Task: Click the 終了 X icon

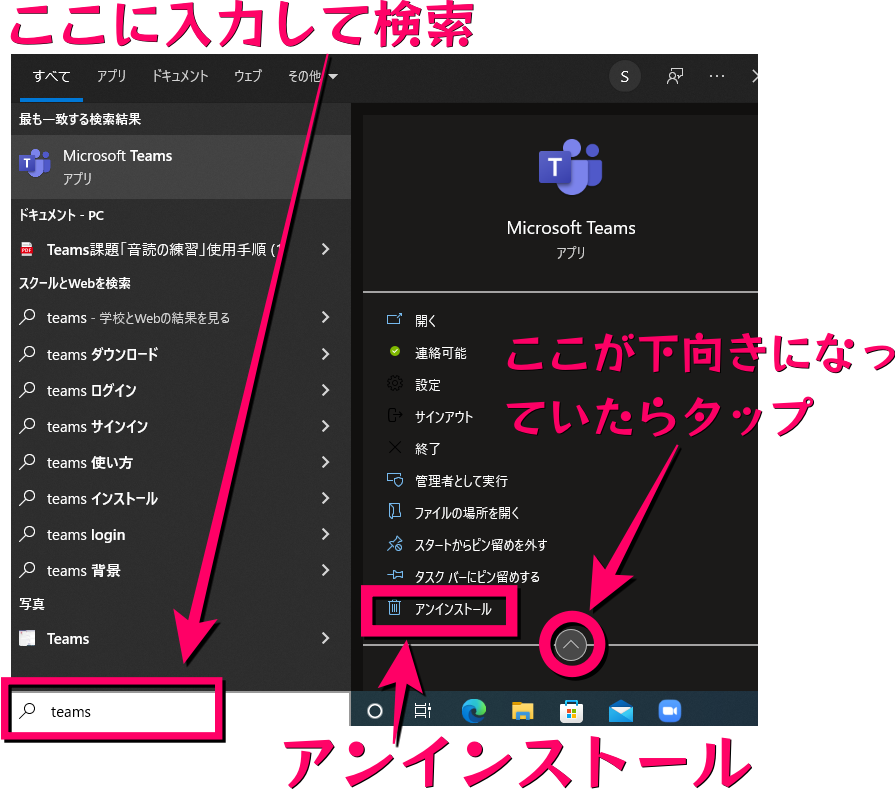Action: [x=394, y=447]
